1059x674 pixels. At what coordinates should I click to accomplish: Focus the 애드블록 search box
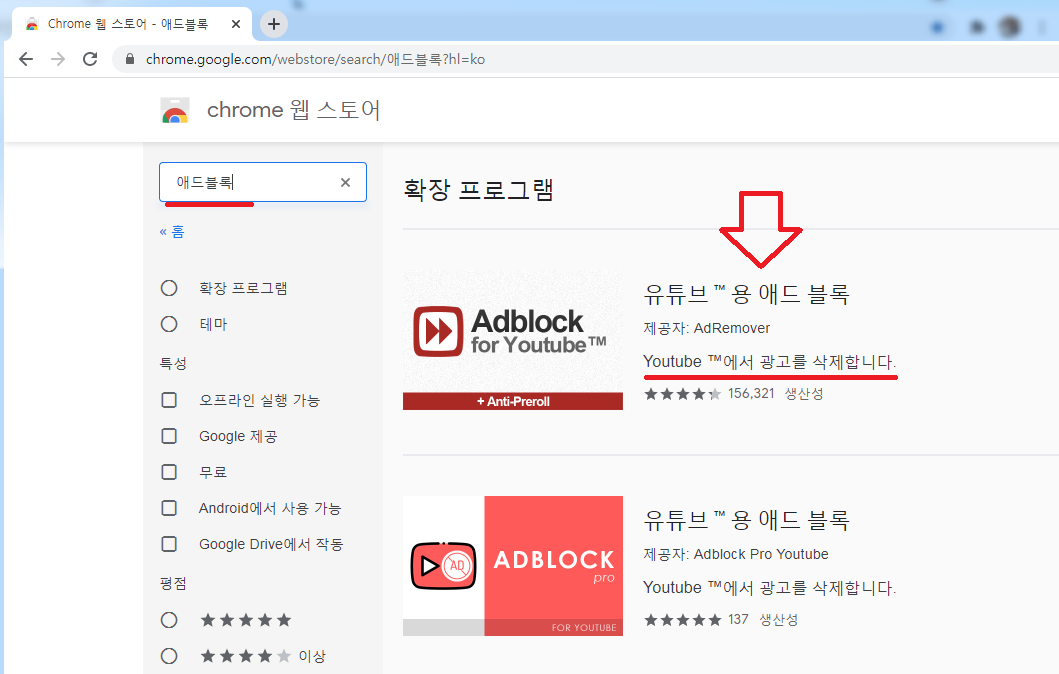tap(263, 182)
